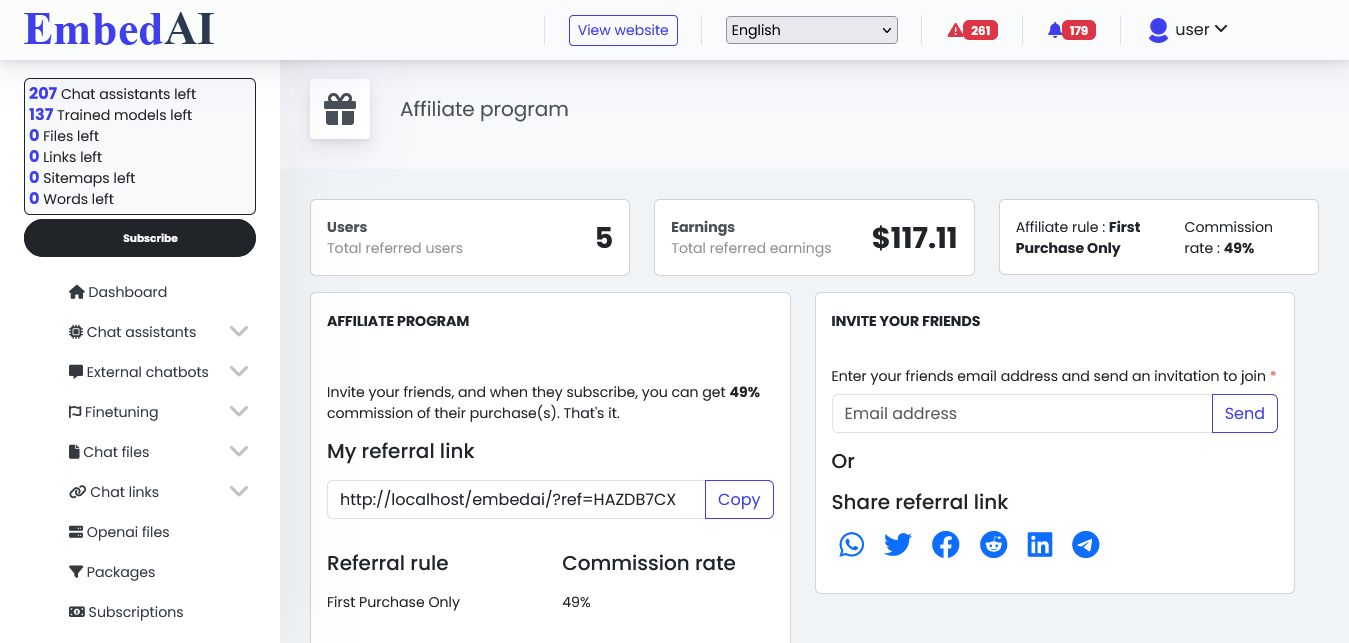Click the referred users count 5
The width and height of the screenshot is (1349, 643).
pyautogui.click(x=604, y=238)
